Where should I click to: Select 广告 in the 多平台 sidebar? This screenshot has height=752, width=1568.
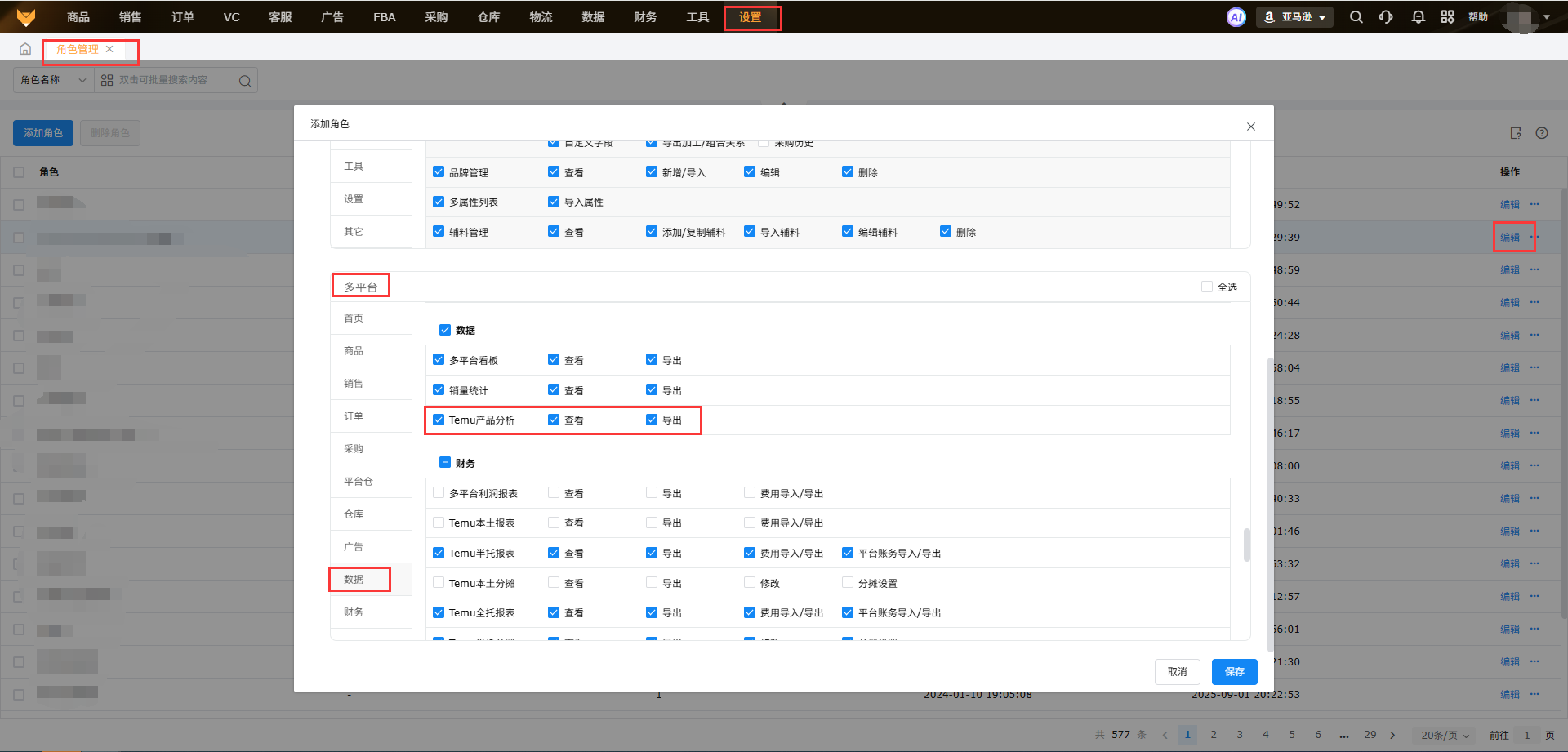pos(372,546)
